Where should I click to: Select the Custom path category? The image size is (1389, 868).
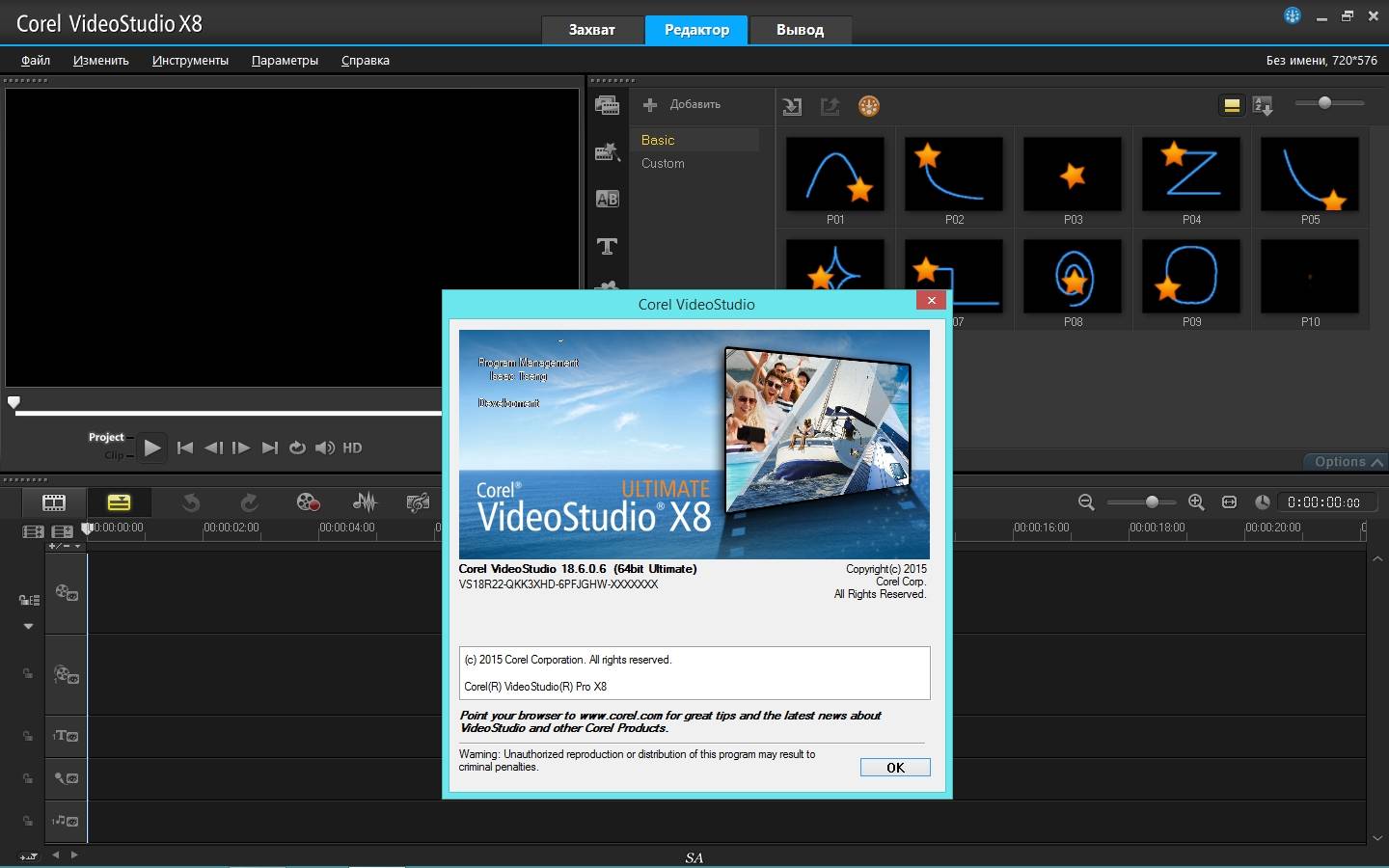pos(663,163)
